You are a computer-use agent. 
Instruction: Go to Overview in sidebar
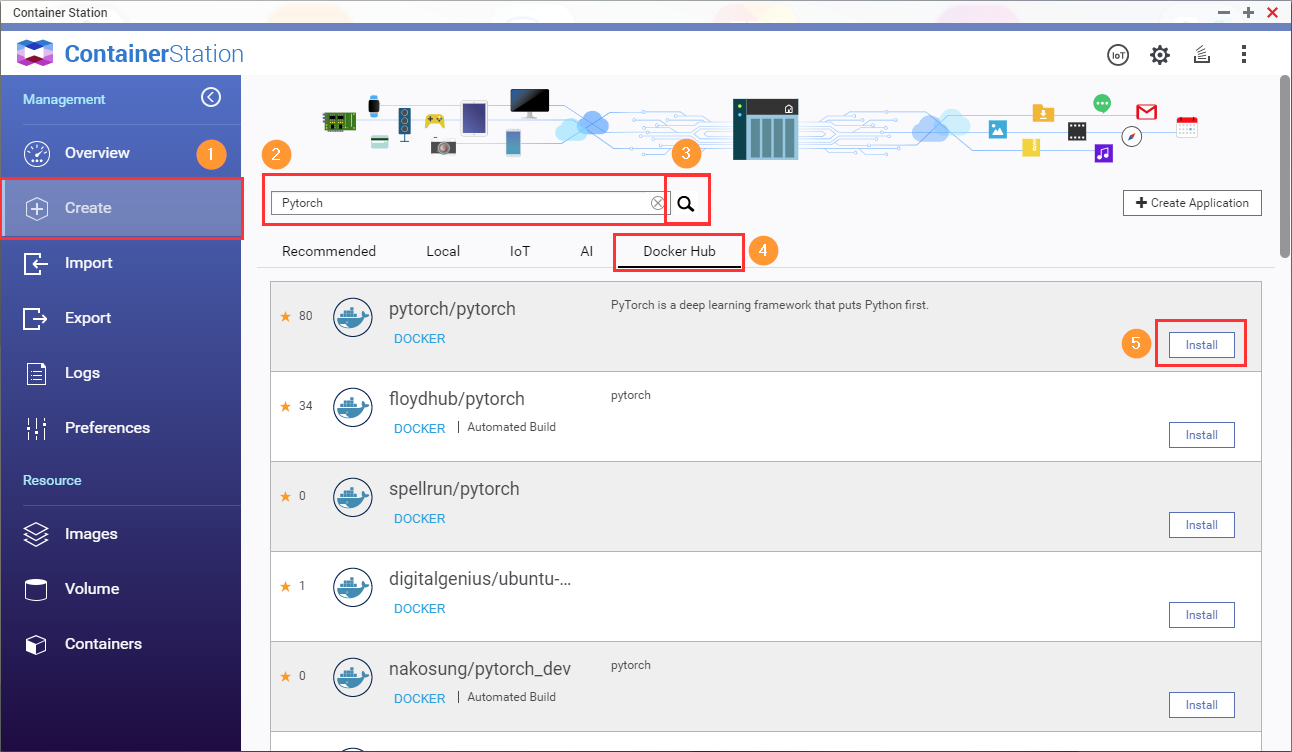point(97,153)
